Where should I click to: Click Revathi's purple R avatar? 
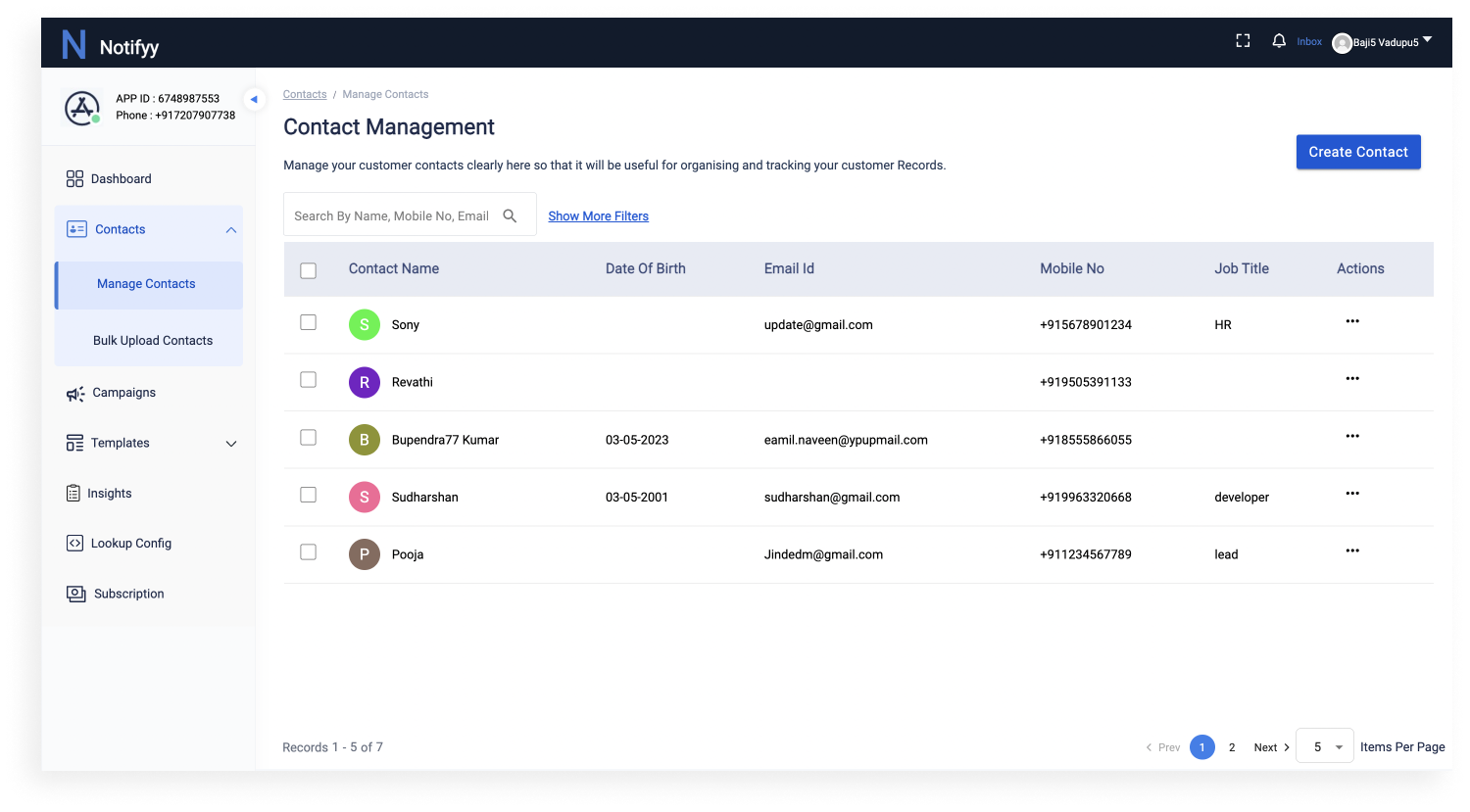tap(365, 382)
